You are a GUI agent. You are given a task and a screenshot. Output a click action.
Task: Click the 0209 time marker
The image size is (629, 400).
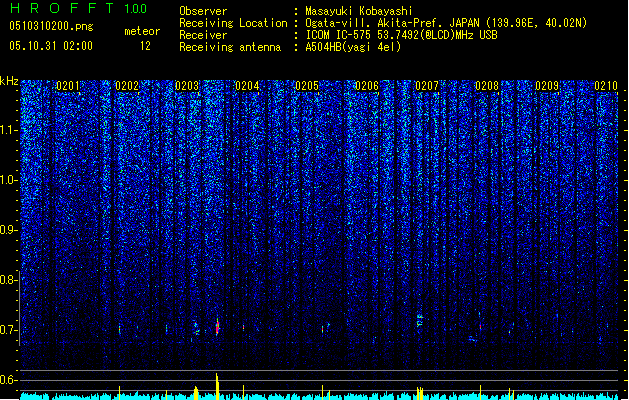(547, 86)
